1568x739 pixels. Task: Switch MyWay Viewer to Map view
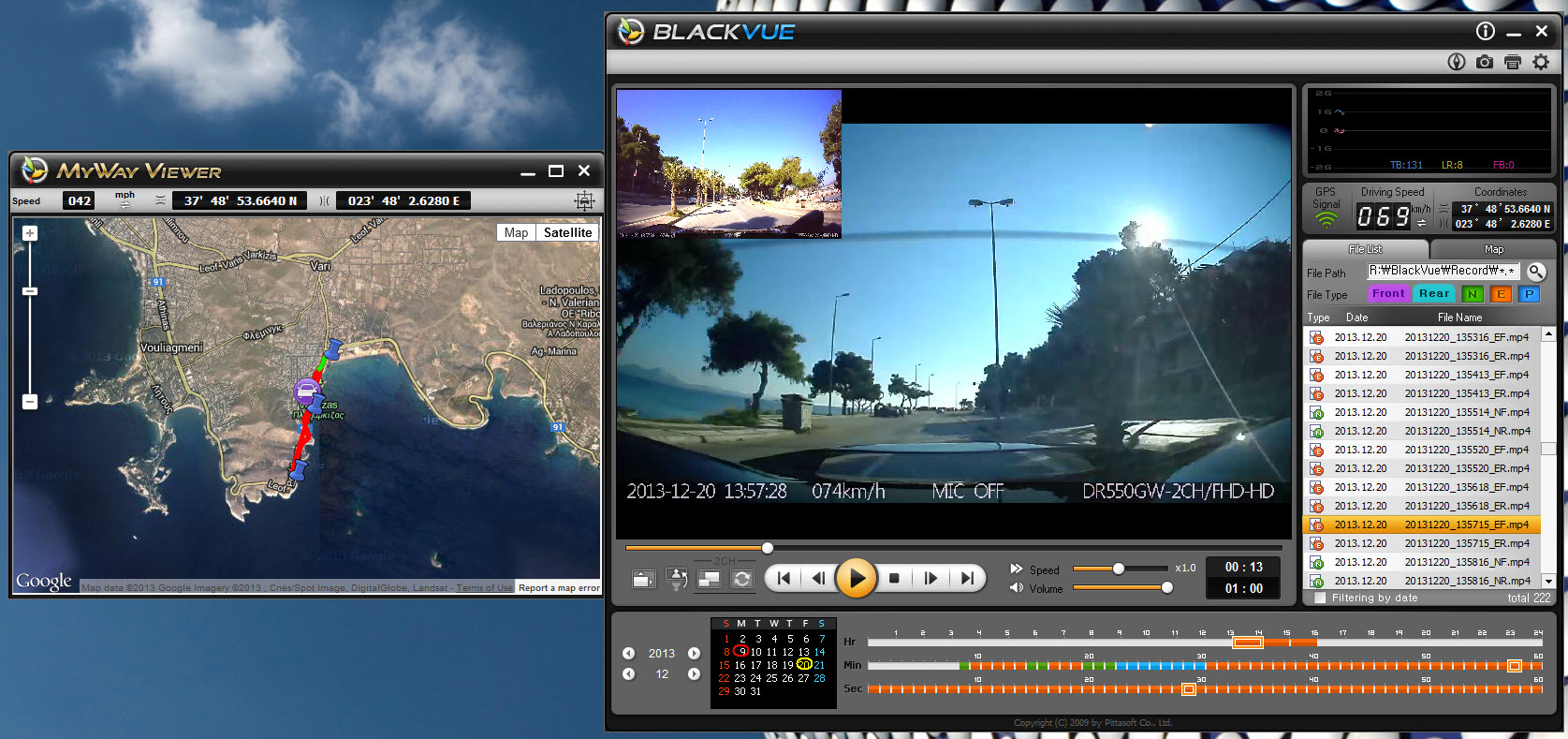click(516, 232)
